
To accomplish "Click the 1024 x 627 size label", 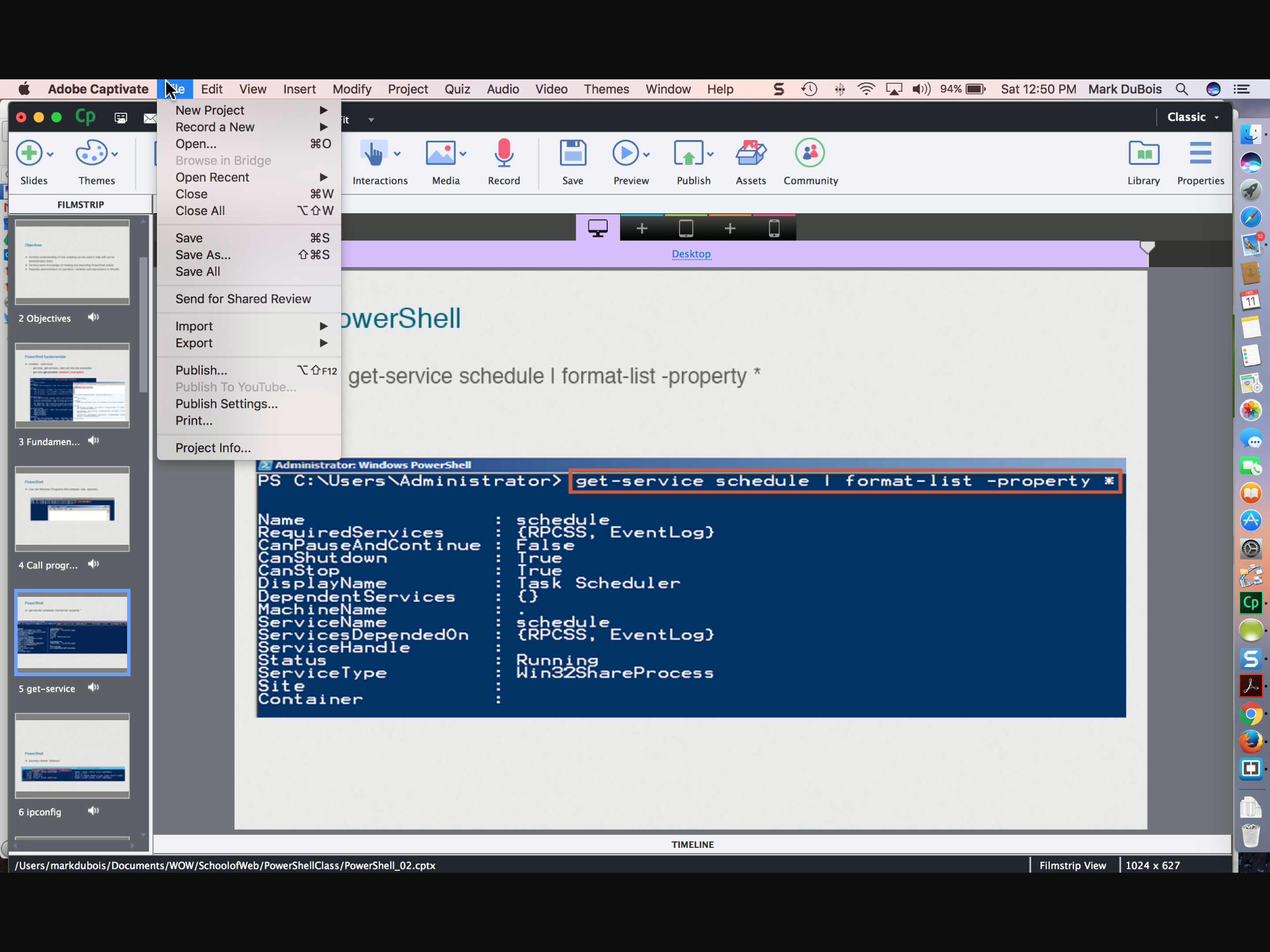I will 1152,865.
